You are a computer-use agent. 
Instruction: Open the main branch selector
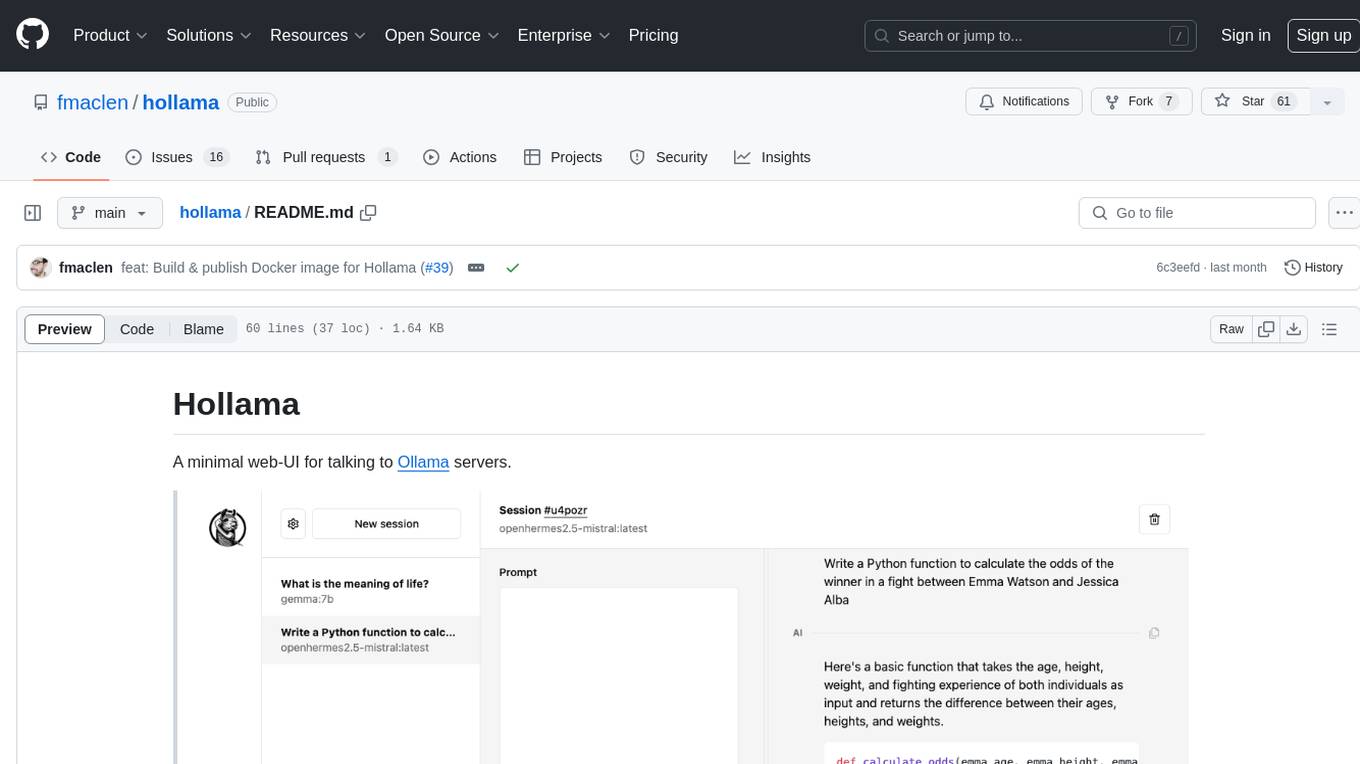tap(110, 213)
